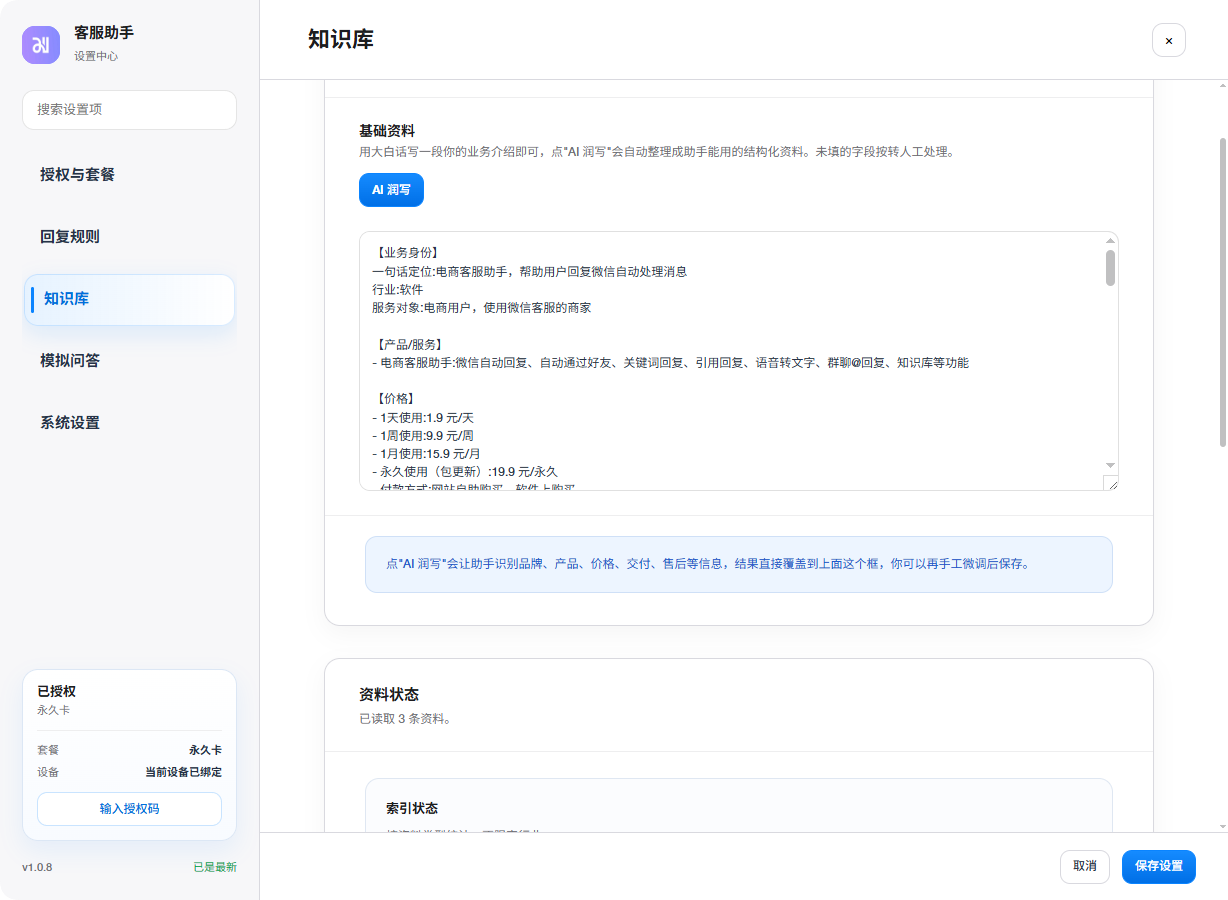Click the 搜索设置项 search field
Screen dimensions: 1228x900
point(129,110)
